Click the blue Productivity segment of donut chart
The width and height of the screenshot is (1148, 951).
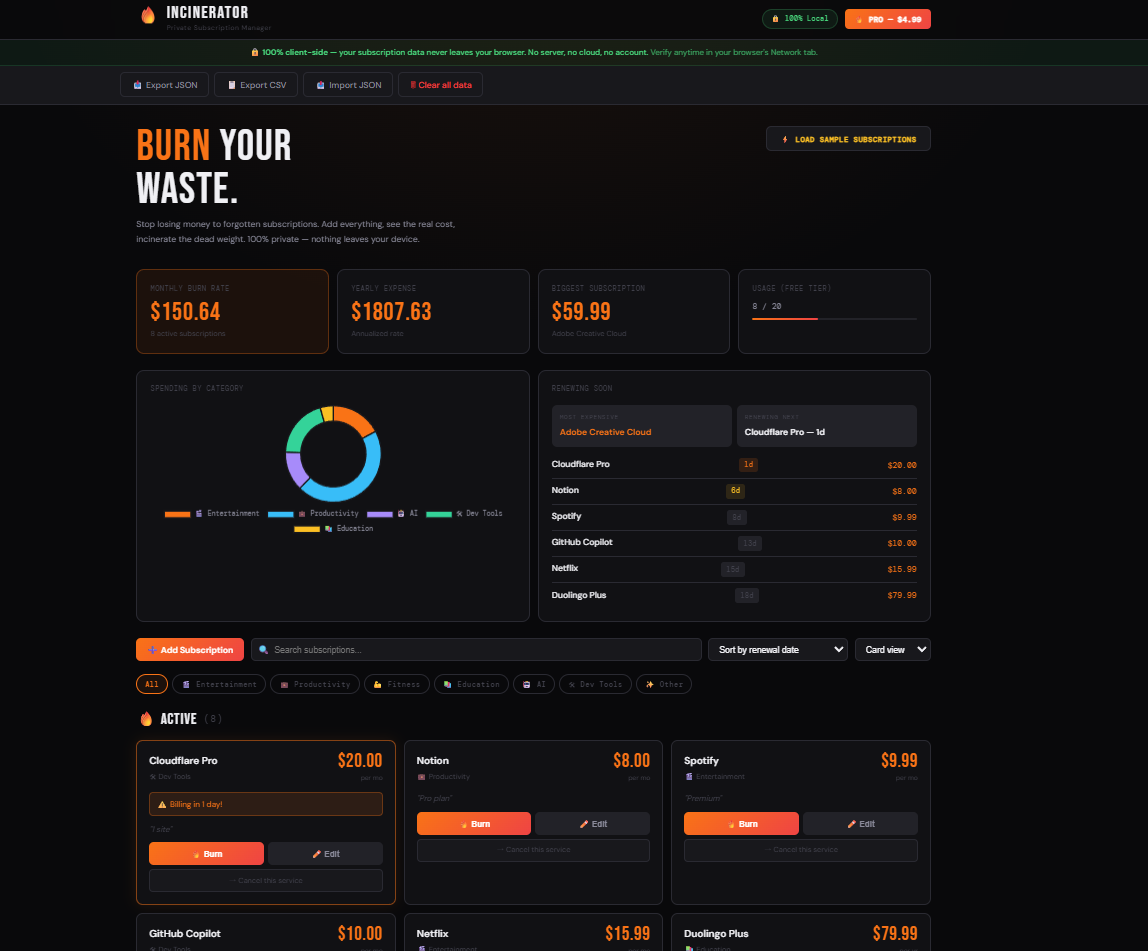[x=357, y=480]
